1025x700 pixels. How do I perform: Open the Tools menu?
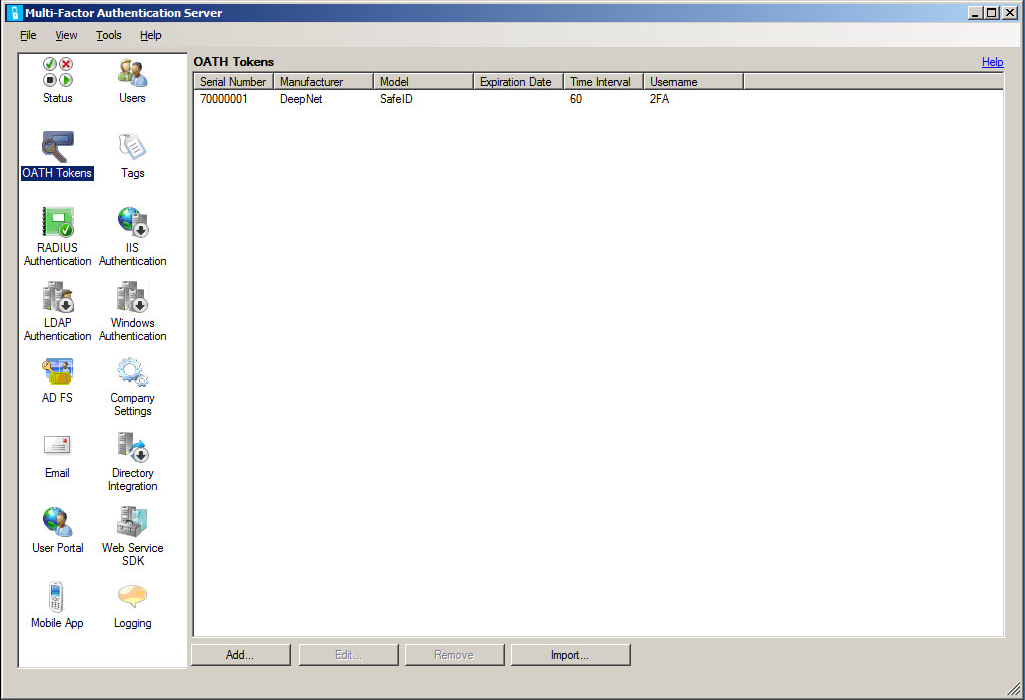coord(109,35)
